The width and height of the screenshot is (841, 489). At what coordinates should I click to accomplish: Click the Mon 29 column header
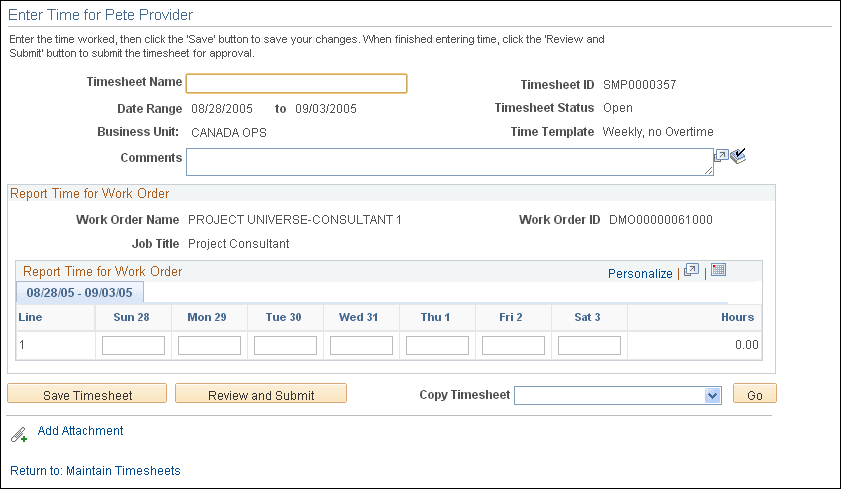pos(206,317)
